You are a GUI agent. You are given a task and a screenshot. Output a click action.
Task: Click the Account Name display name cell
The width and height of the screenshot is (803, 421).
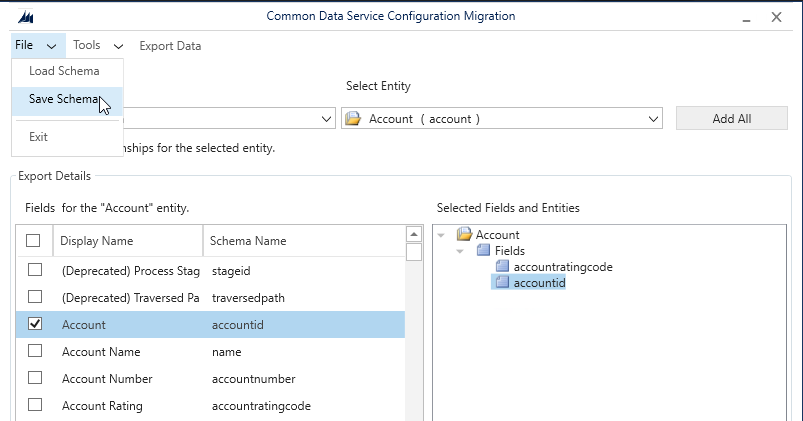tap(101, 352)
